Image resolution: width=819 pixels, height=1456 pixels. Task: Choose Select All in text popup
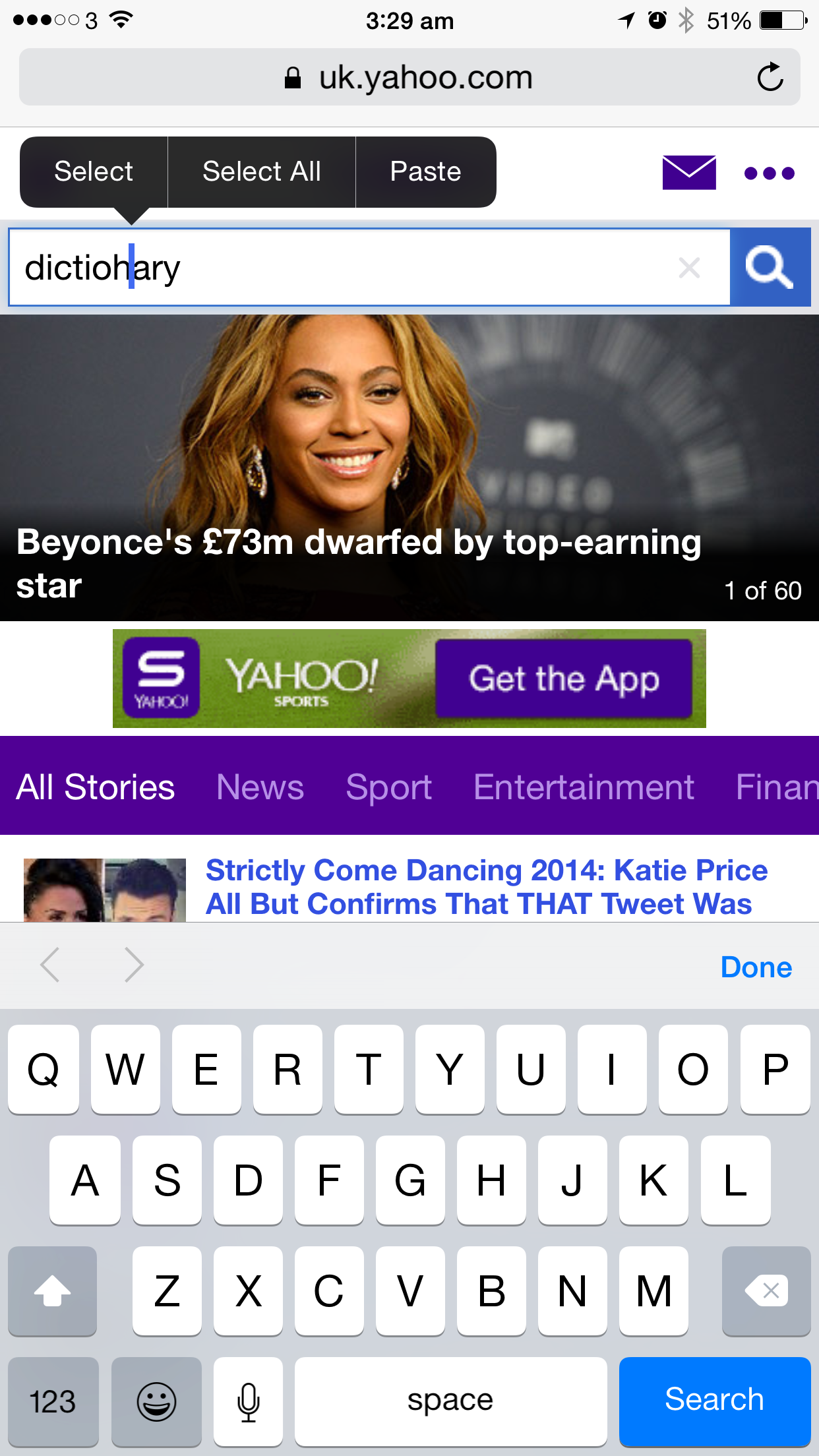pos(262,172)
